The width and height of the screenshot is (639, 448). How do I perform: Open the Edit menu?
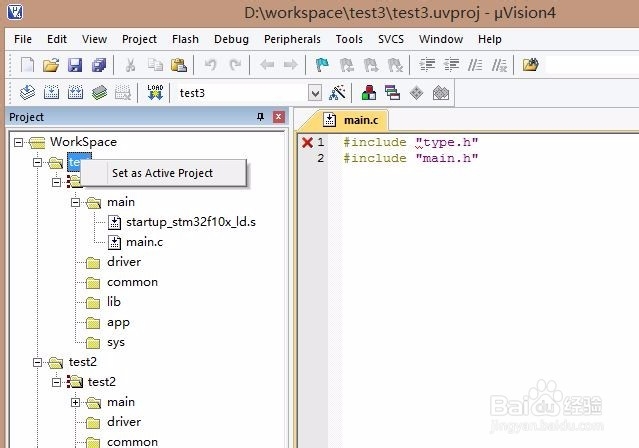(x=57, y=39)
